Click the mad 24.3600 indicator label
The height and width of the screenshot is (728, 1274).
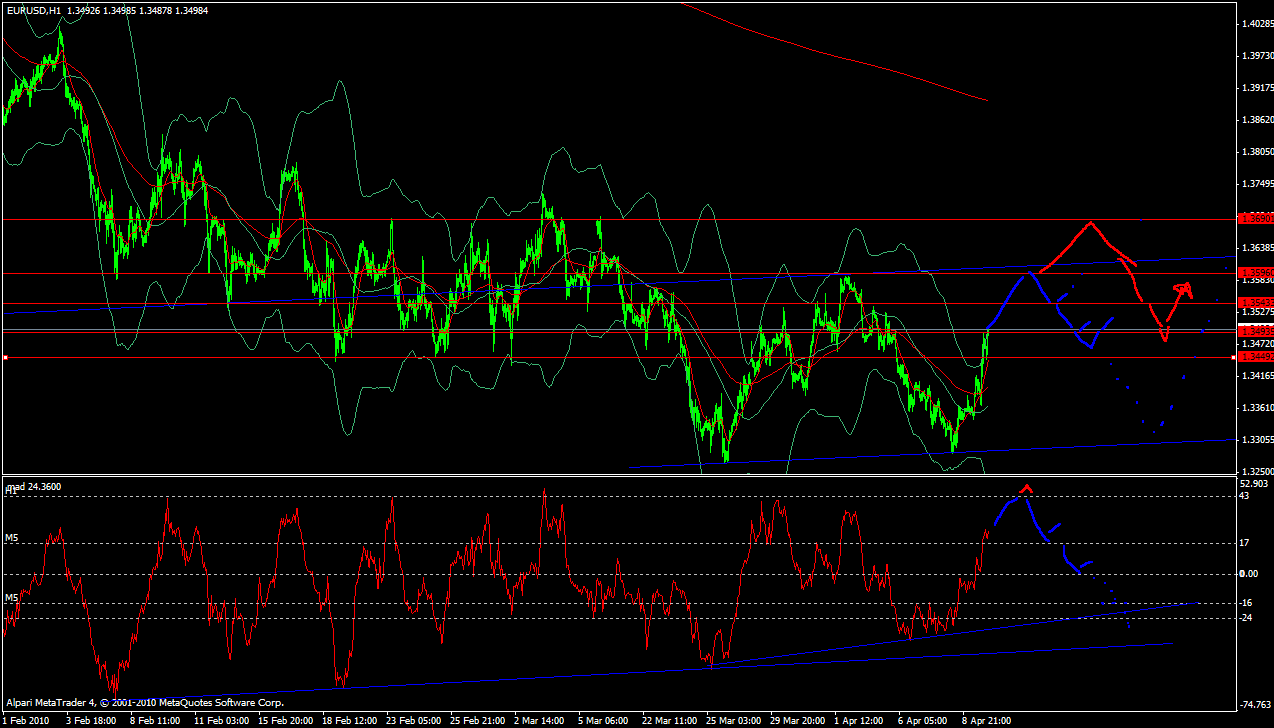point(34,487)
